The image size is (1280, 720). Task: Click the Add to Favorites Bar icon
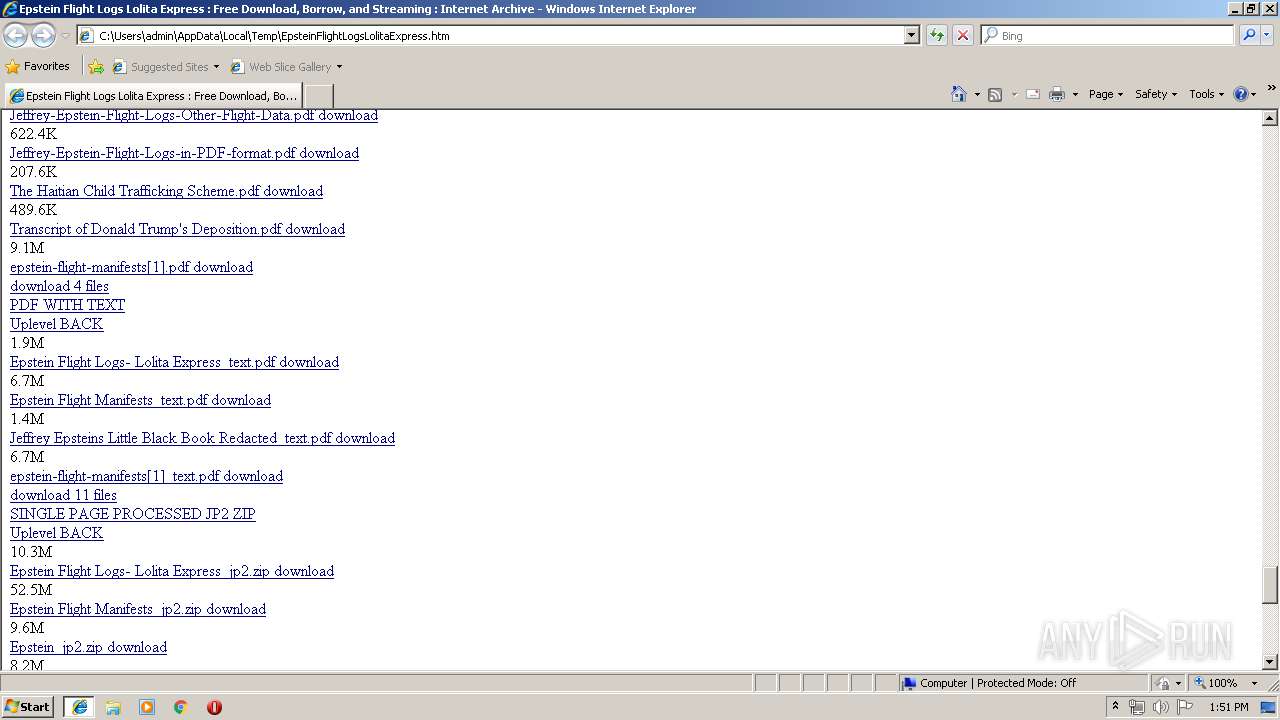pyautogui.click(x=96, y=67)
